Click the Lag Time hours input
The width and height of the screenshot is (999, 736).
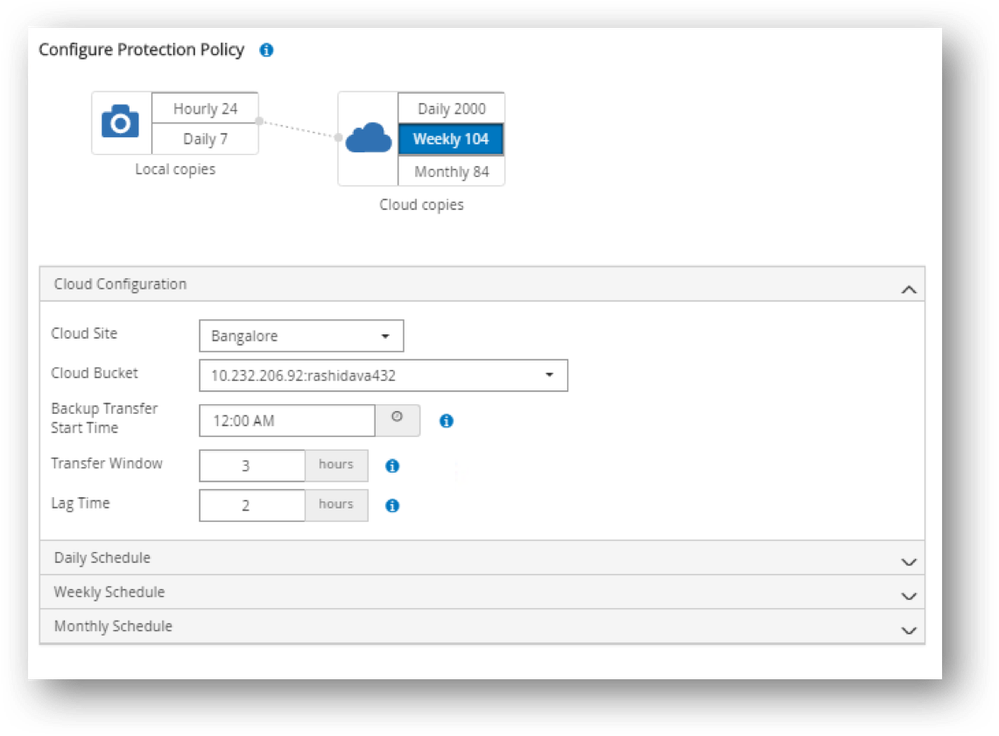(x=252, y=505)
